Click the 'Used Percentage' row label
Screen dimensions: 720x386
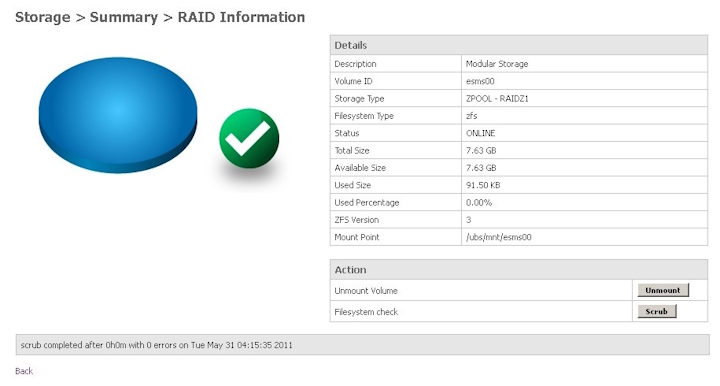tap(367, 203)
